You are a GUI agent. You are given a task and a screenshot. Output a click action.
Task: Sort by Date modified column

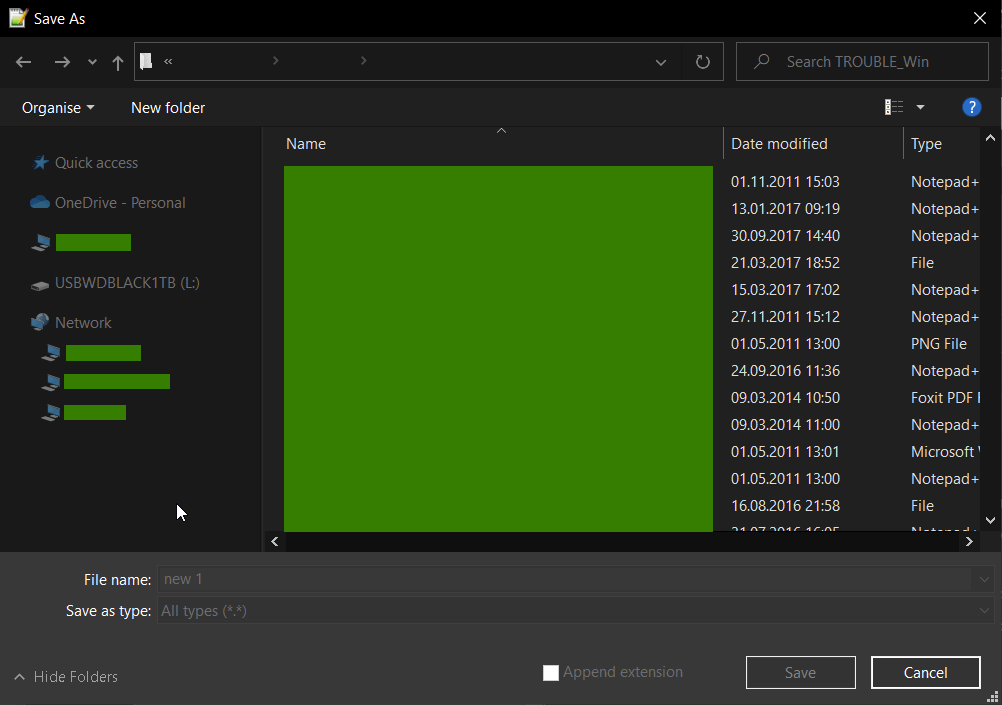pos(779,144)
